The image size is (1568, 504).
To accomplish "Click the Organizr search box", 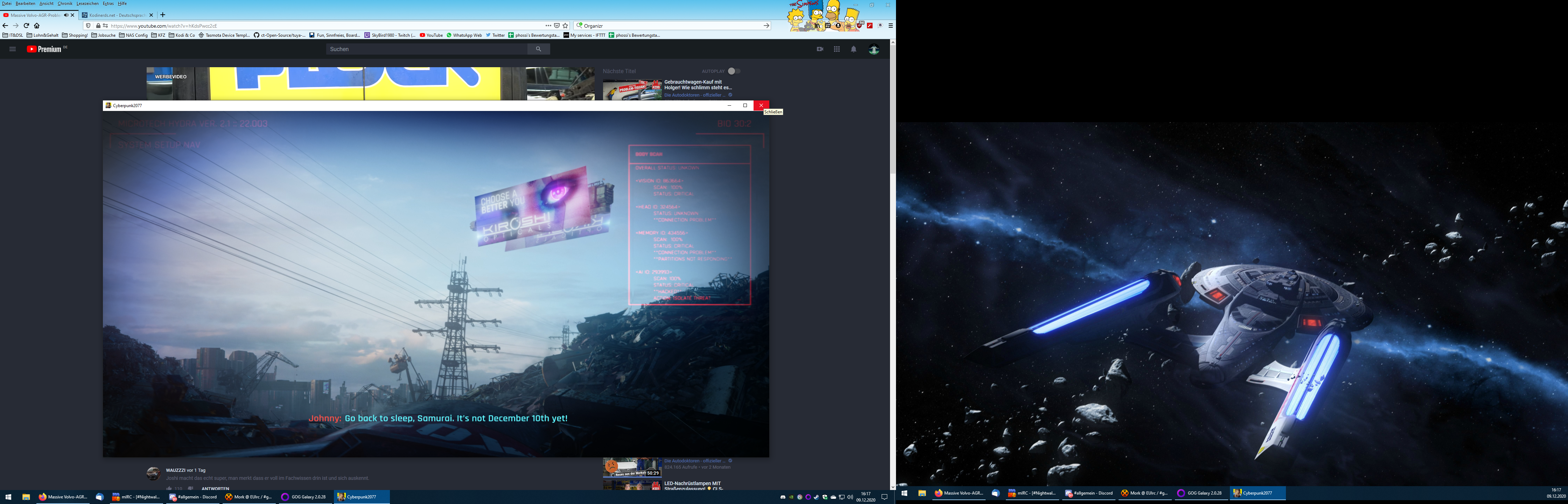I will (673, 26).
